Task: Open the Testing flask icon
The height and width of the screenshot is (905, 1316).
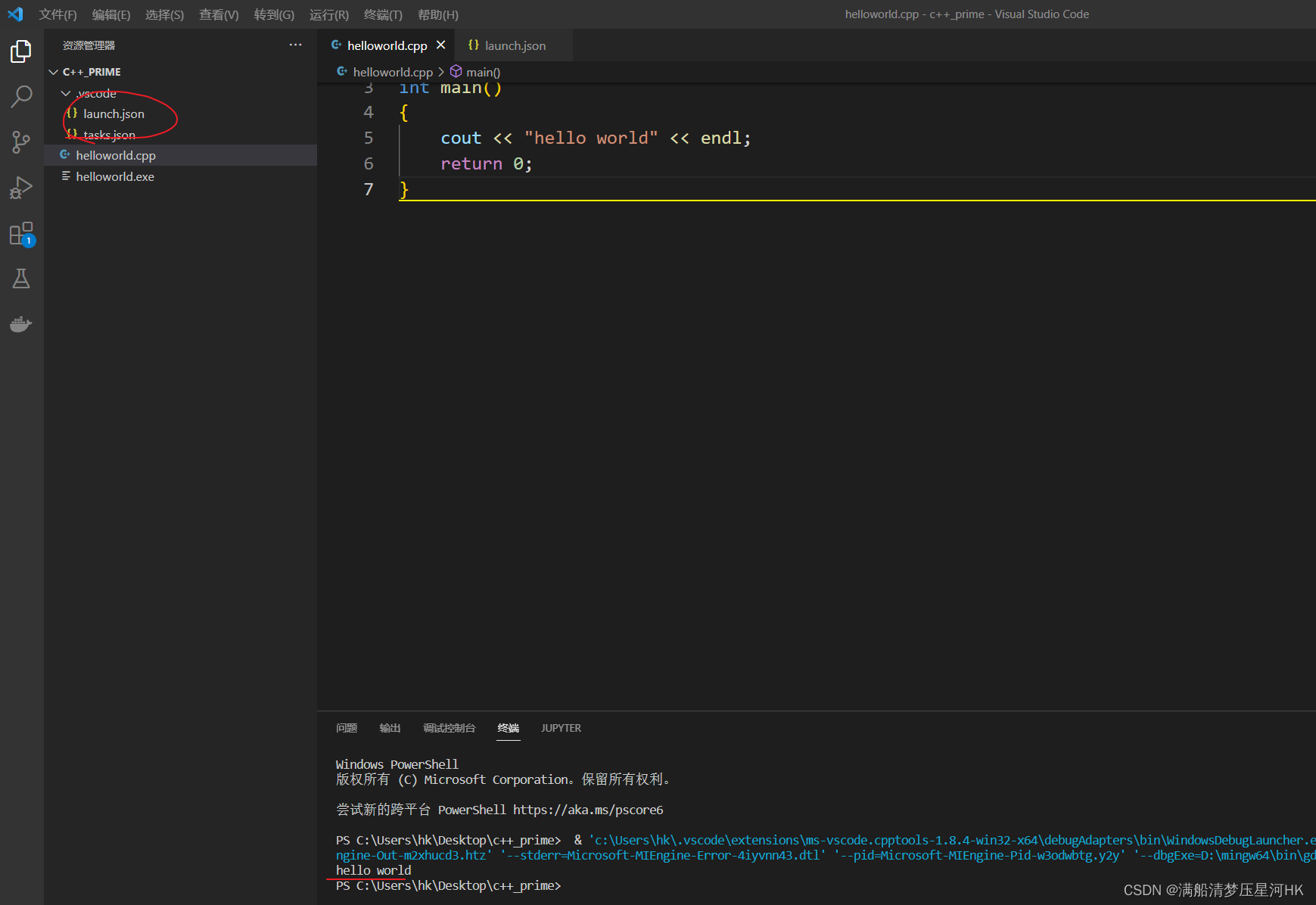Action: pos(21,278)
